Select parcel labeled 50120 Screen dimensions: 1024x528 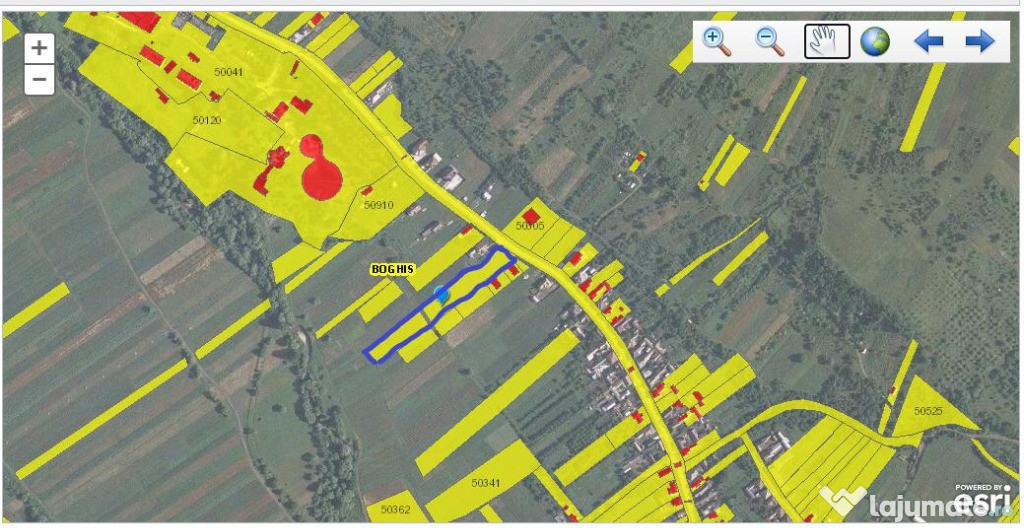[x=206, y=120]
